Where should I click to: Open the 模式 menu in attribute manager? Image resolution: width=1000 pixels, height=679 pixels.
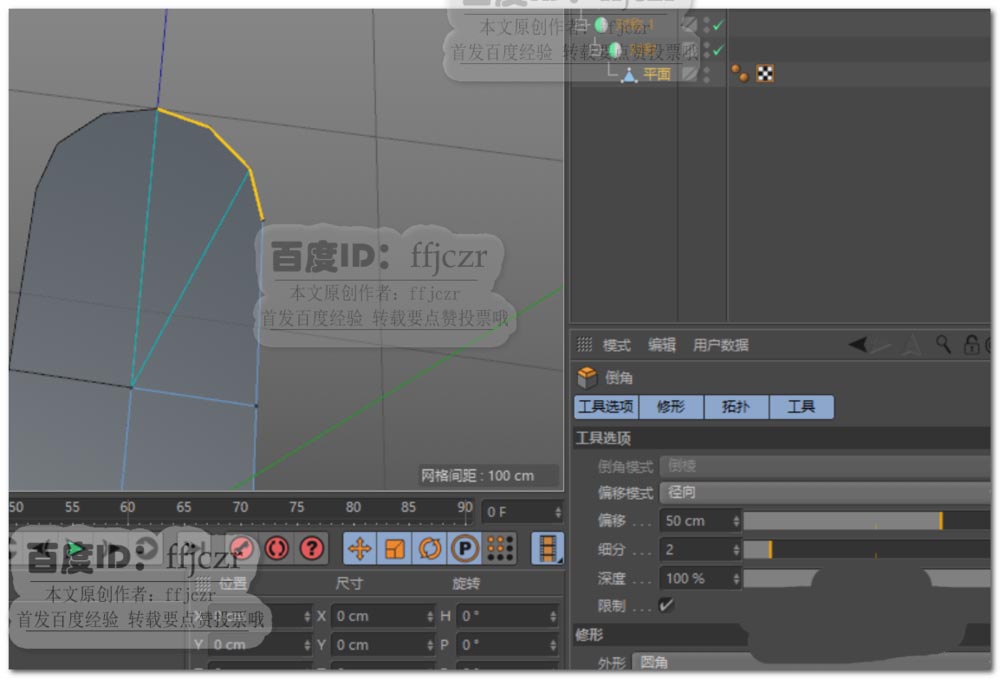pos(616,345)
